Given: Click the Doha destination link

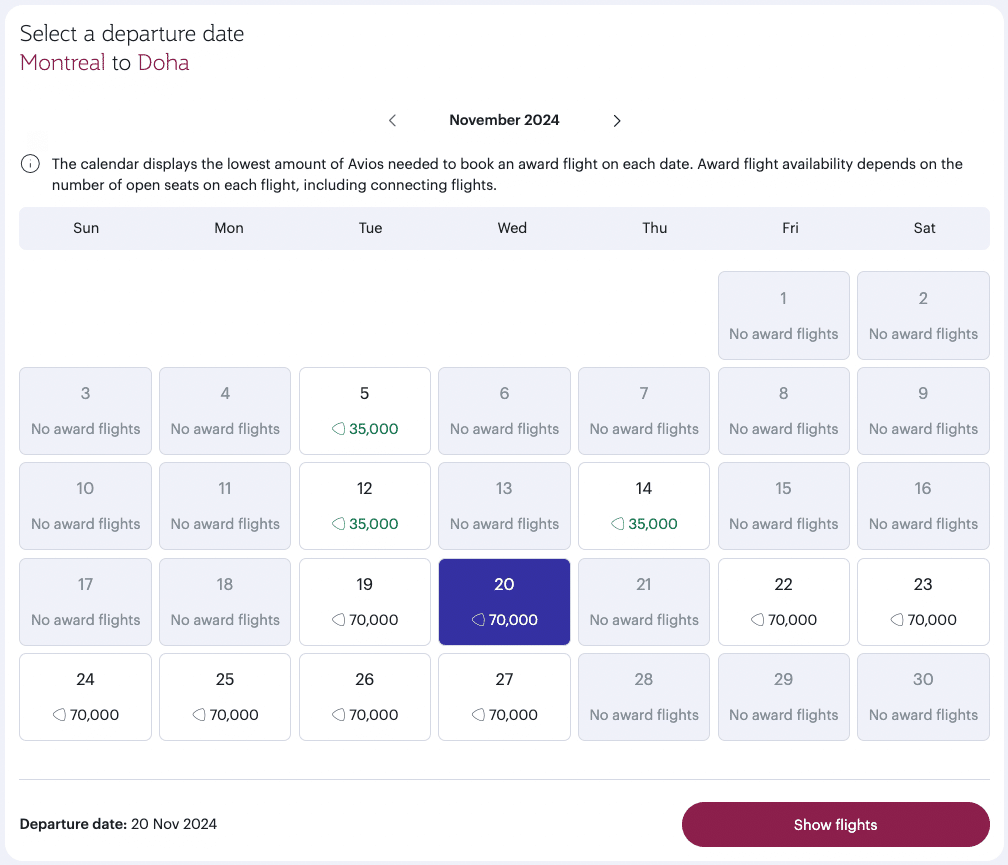Looking at the screenshot, I should [x=163, y=63].
